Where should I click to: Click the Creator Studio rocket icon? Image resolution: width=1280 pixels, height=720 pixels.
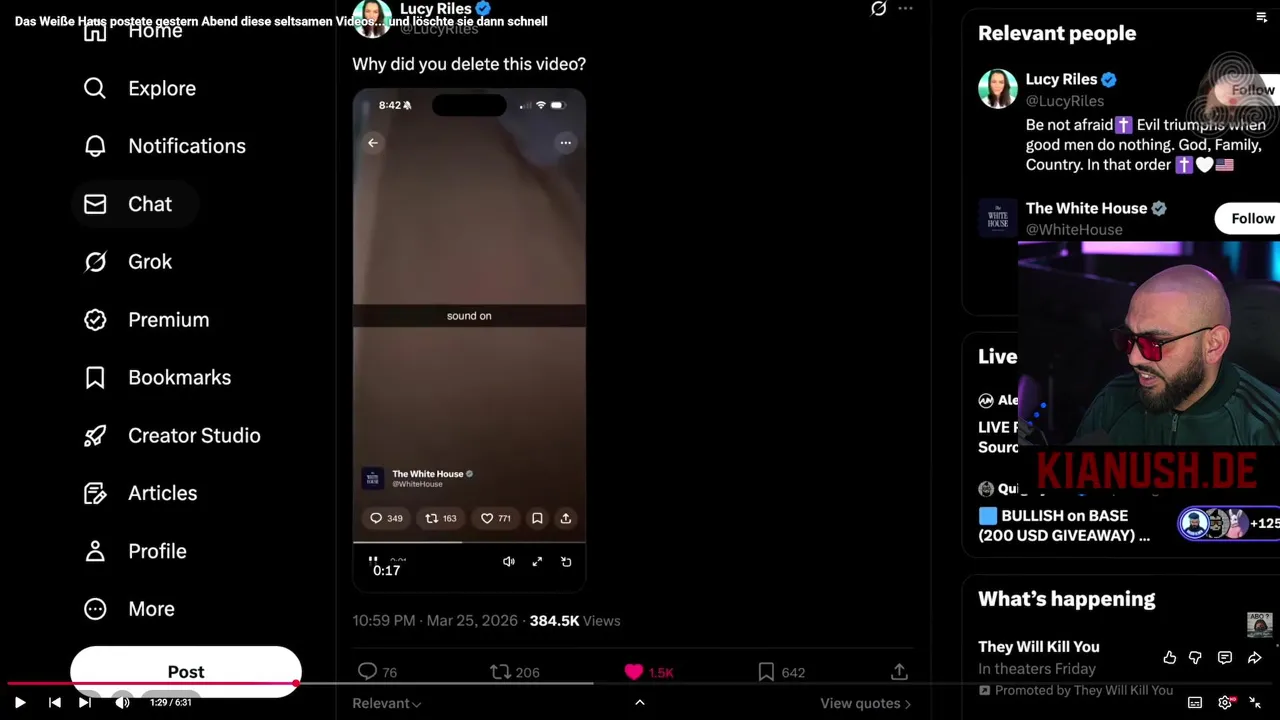click(x=95, y=436)
